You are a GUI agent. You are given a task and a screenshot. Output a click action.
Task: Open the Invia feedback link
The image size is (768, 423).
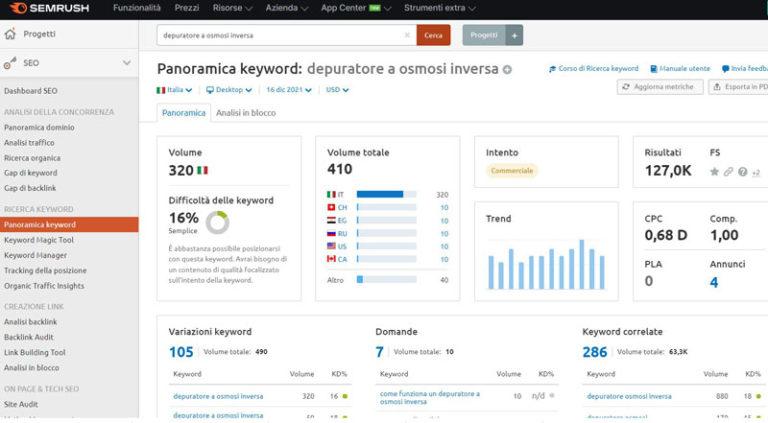(744, 69)
